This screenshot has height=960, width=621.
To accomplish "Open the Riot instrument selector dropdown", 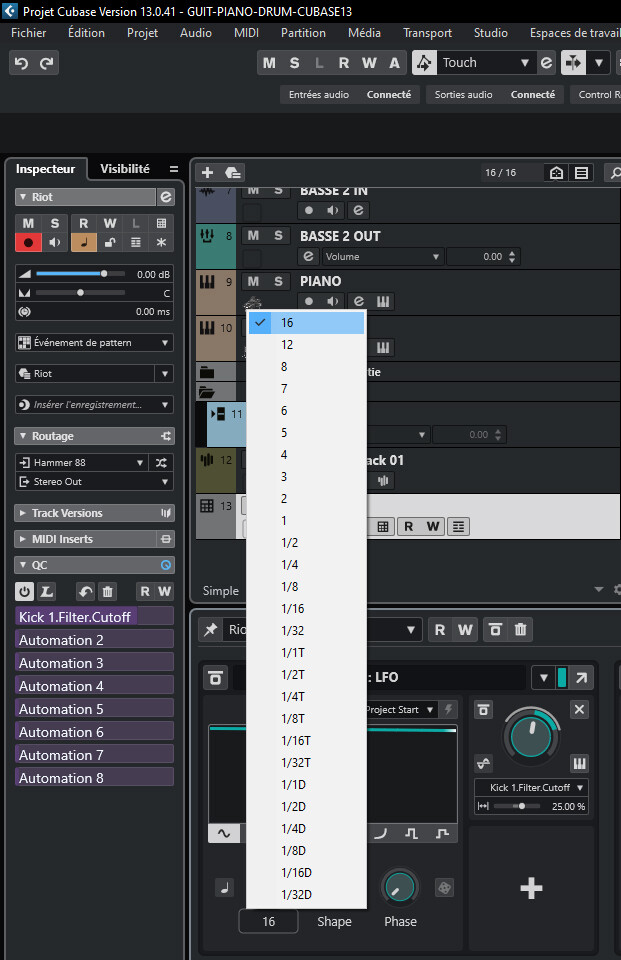I will coord(165,373).
